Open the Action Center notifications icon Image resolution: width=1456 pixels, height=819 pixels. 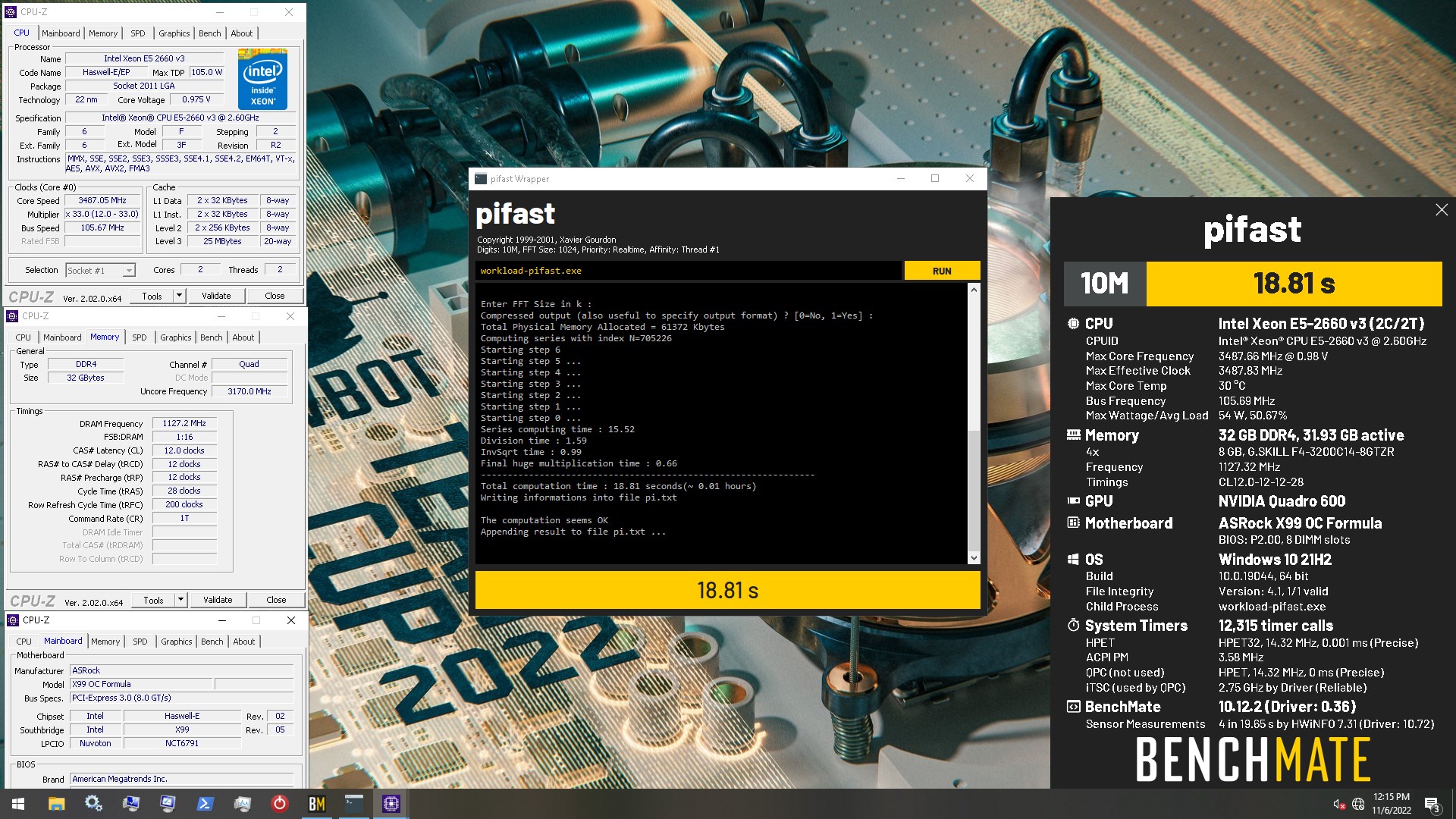1432,805
